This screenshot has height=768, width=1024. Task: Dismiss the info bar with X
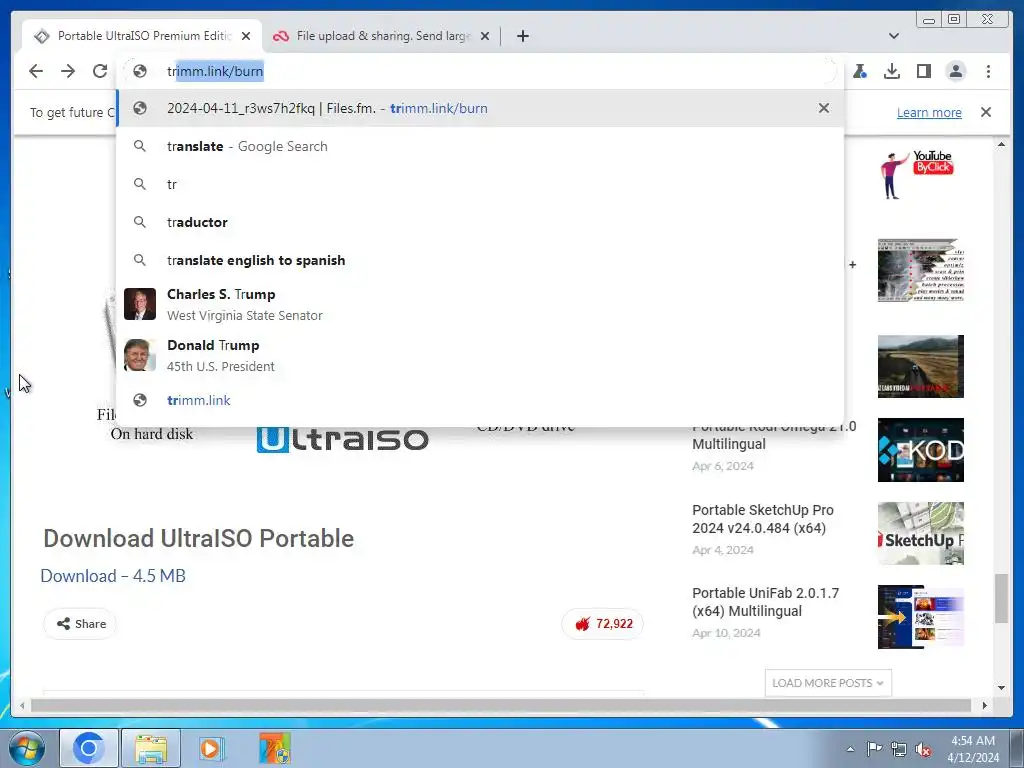[985, 112]
